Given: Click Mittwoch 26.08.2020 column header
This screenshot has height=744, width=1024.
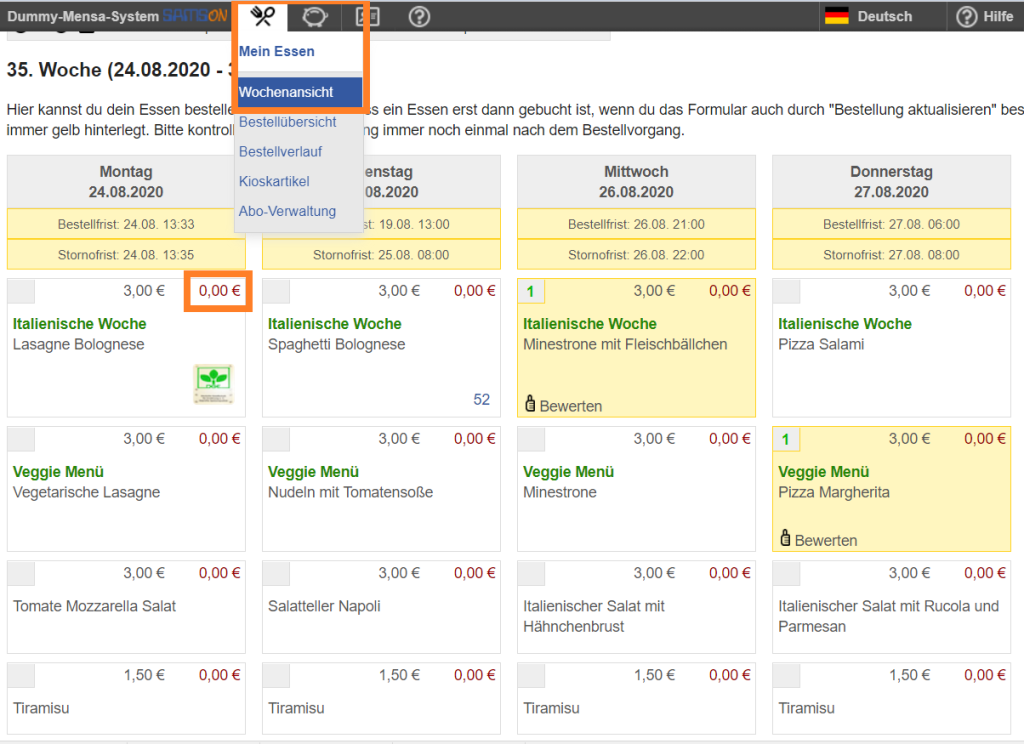Looking at the screenshot, I should [x=636, y=182].
